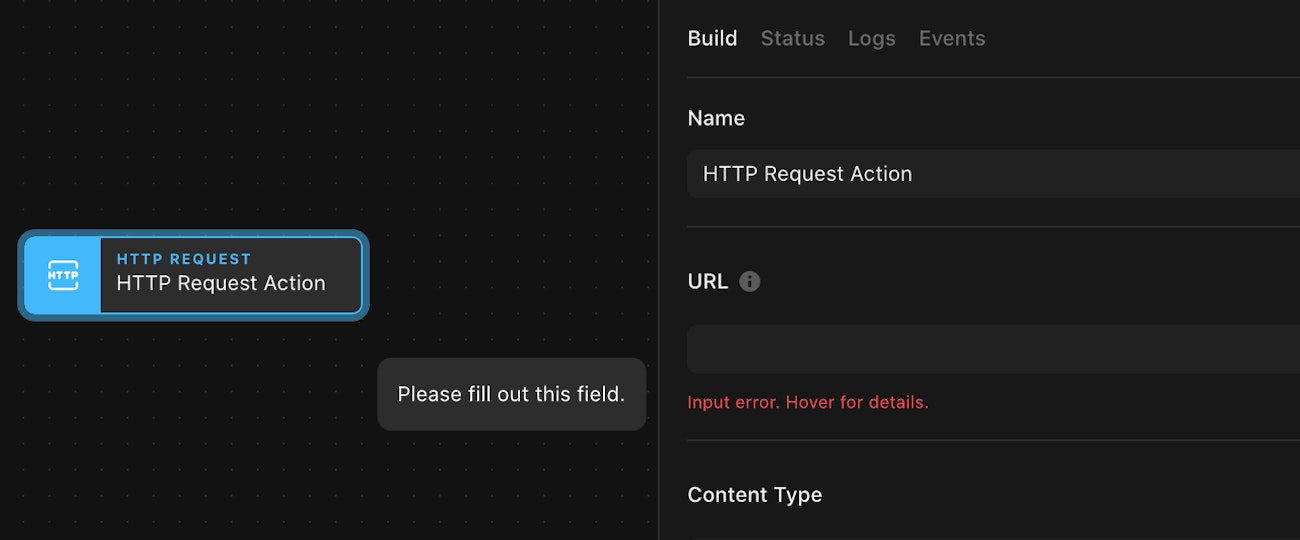Image resolution: width=1300 pixels, height=540 pixels.
Task: Click the separator line below the tab bar
Action: 992,77
